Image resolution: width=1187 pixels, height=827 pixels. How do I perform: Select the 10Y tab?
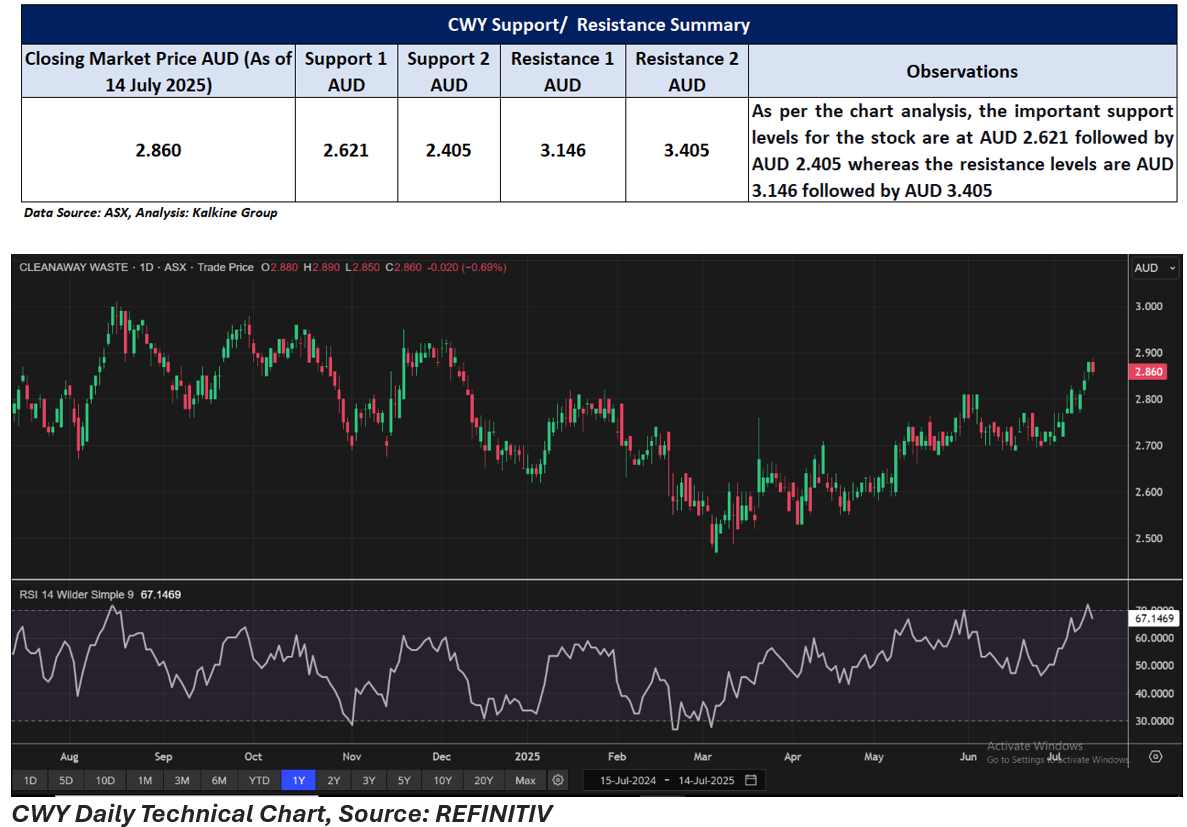(x=441, y=780)
